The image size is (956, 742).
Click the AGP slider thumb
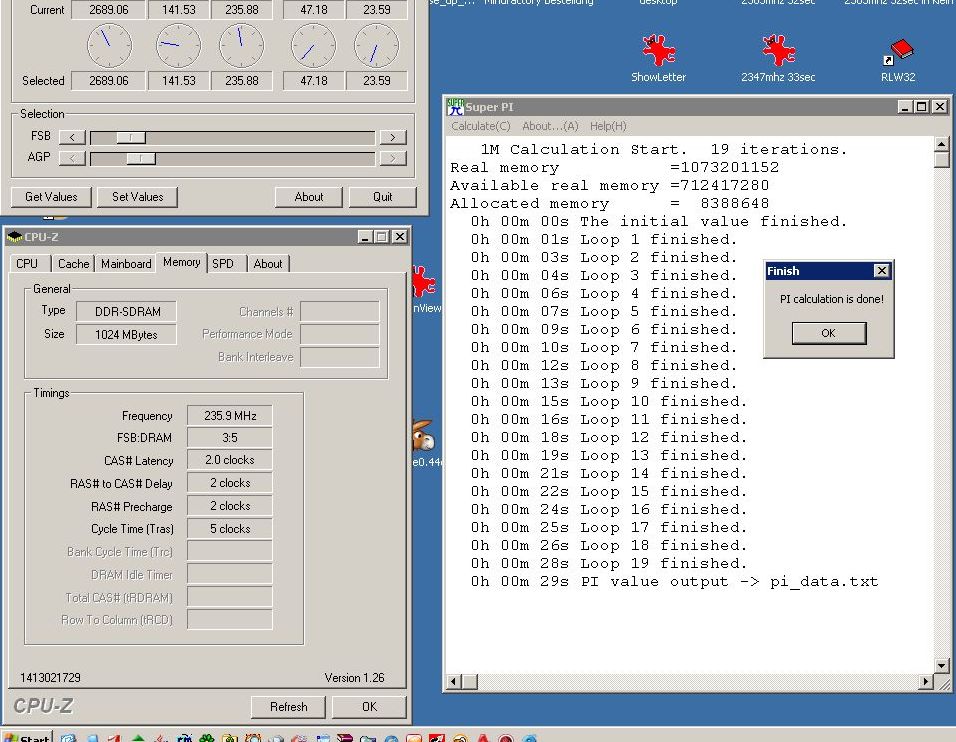[x=141, y=159]
